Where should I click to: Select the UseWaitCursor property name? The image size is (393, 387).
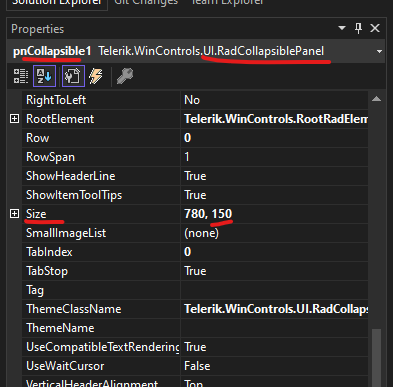65,366
